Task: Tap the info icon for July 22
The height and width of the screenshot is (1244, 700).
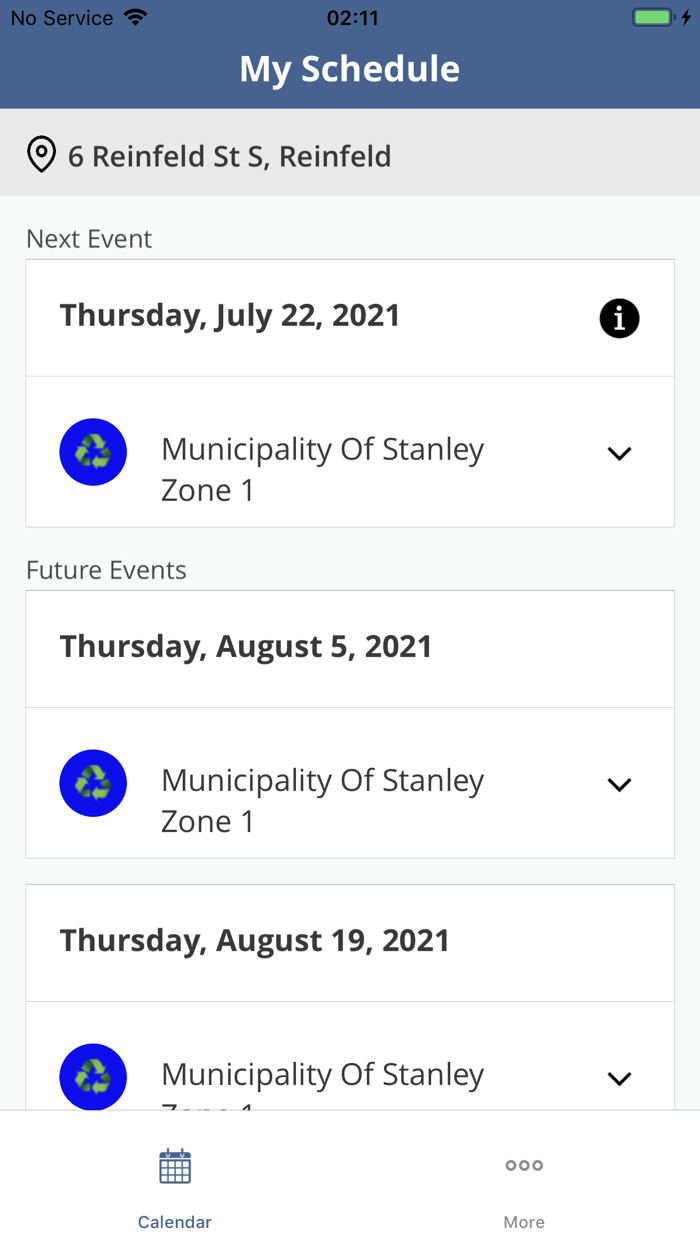Action: pos(619,319)
